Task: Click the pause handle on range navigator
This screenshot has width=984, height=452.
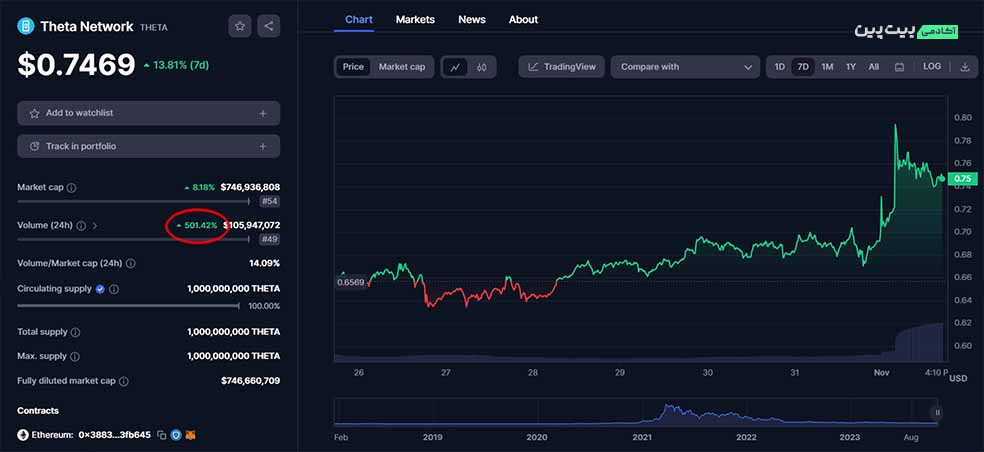Action: [x=938, y=412]
